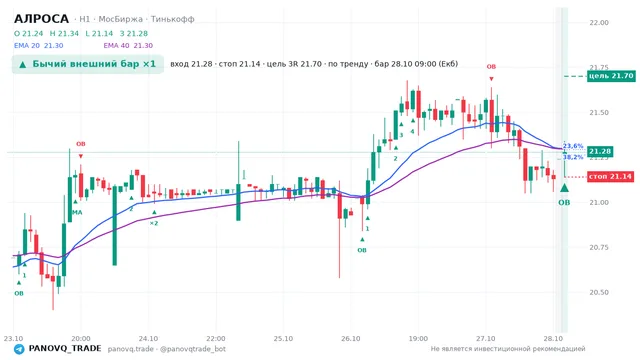This screenshot has width=640, height=360.
Task: Click the 'EMA 40 21.30' legend
Action: coord(128,46)
